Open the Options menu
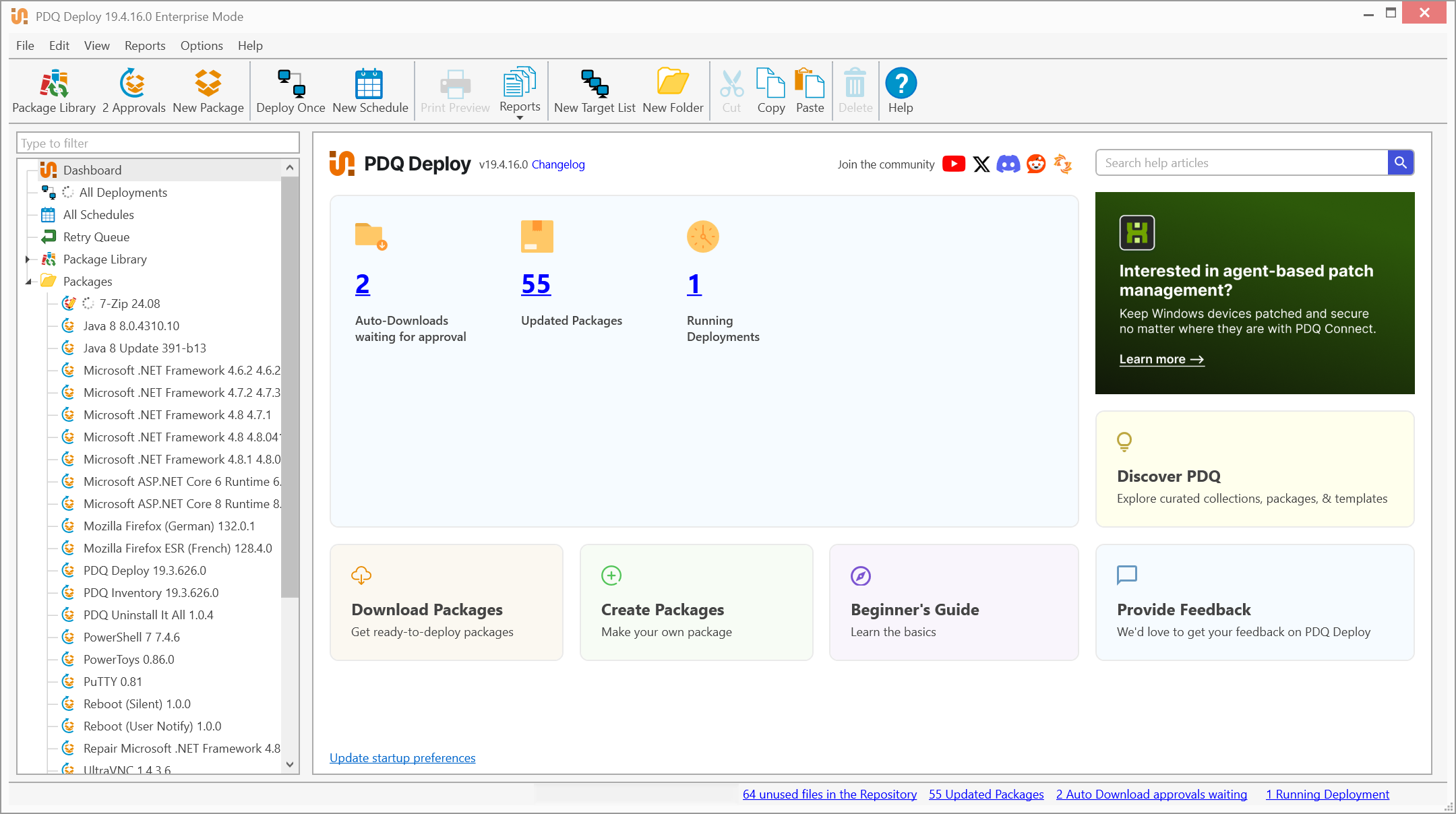Screen dimensions: 1456x814 pyautogui.click(x=200, y=46)
